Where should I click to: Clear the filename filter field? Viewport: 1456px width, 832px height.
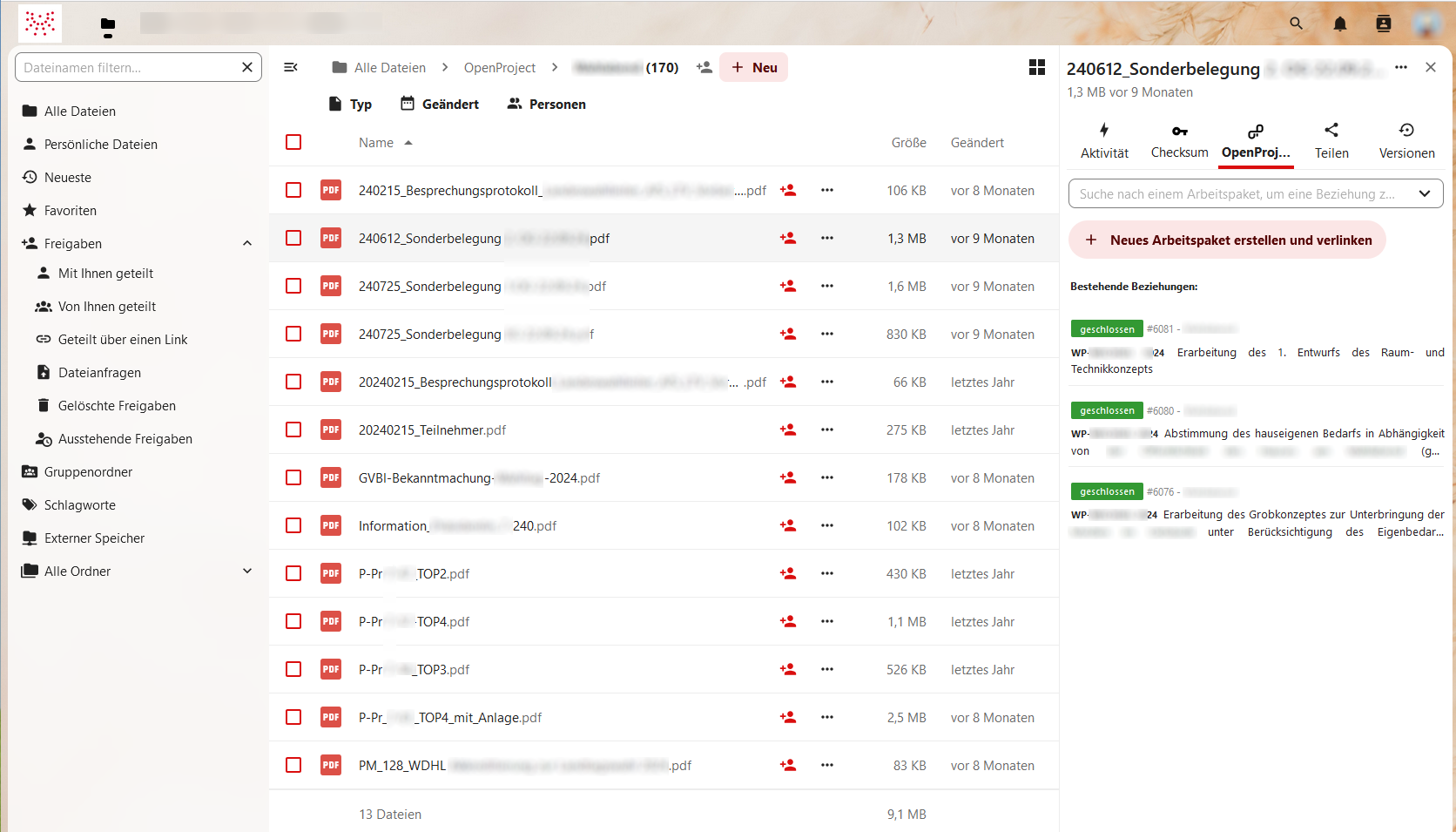coord(246,67)
